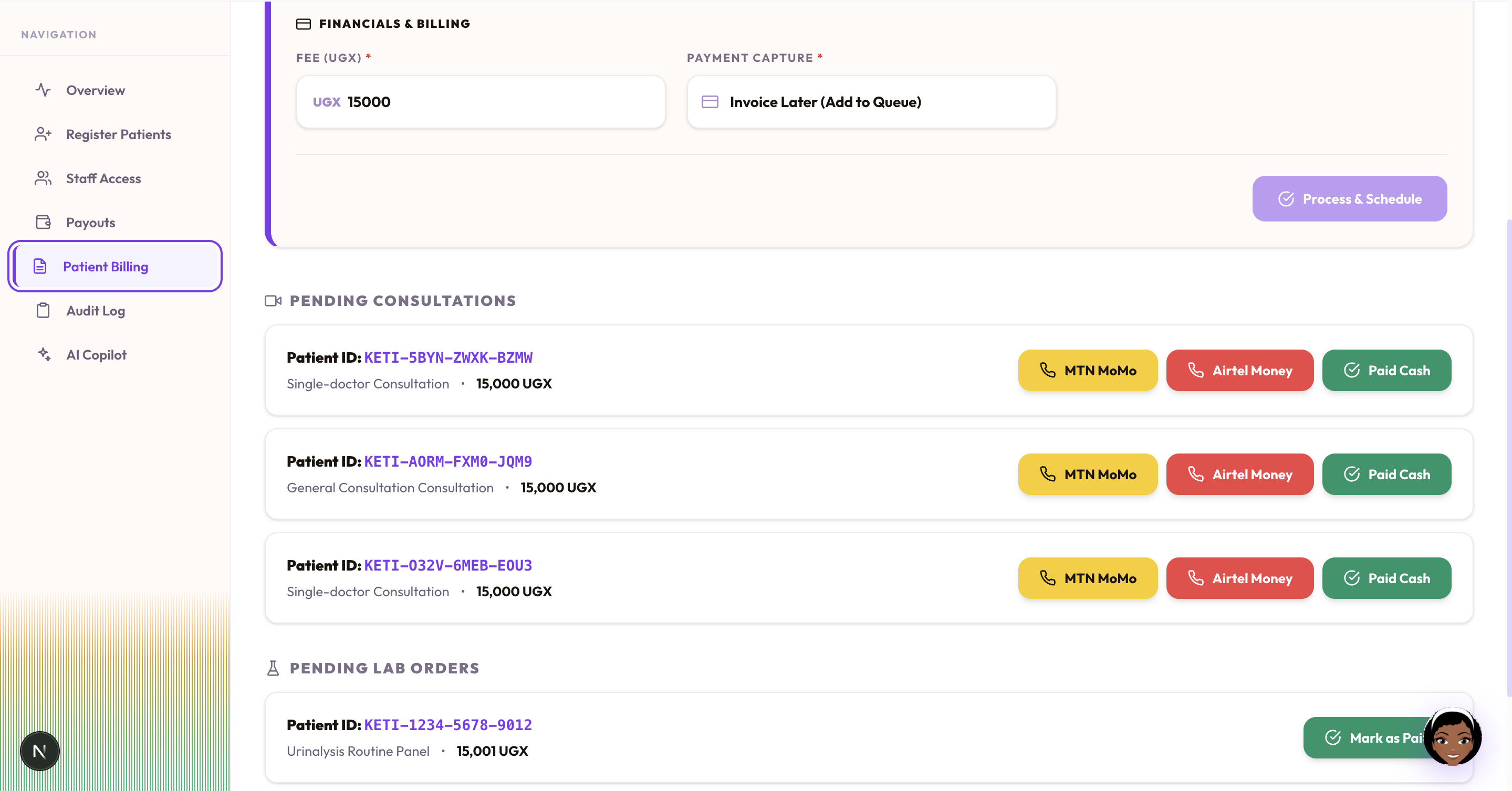Click the card icon in Payment Capture field
This screenshot has height=791, width=1512.
[x=710, y=102]
